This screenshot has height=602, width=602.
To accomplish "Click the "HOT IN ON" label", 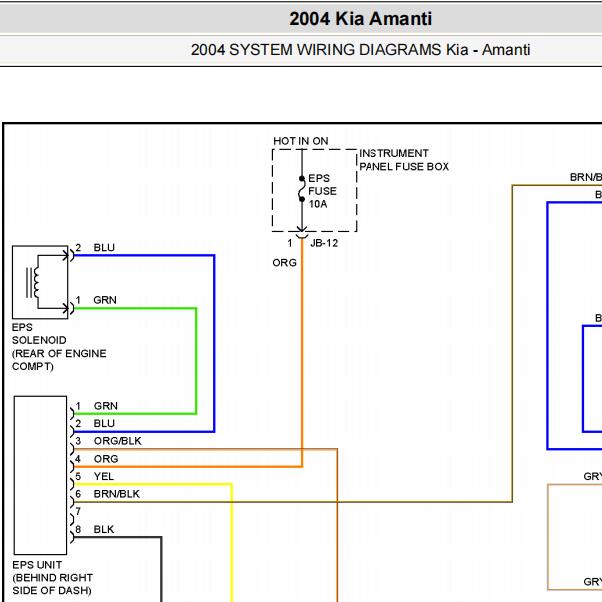I will pos(301,141).
